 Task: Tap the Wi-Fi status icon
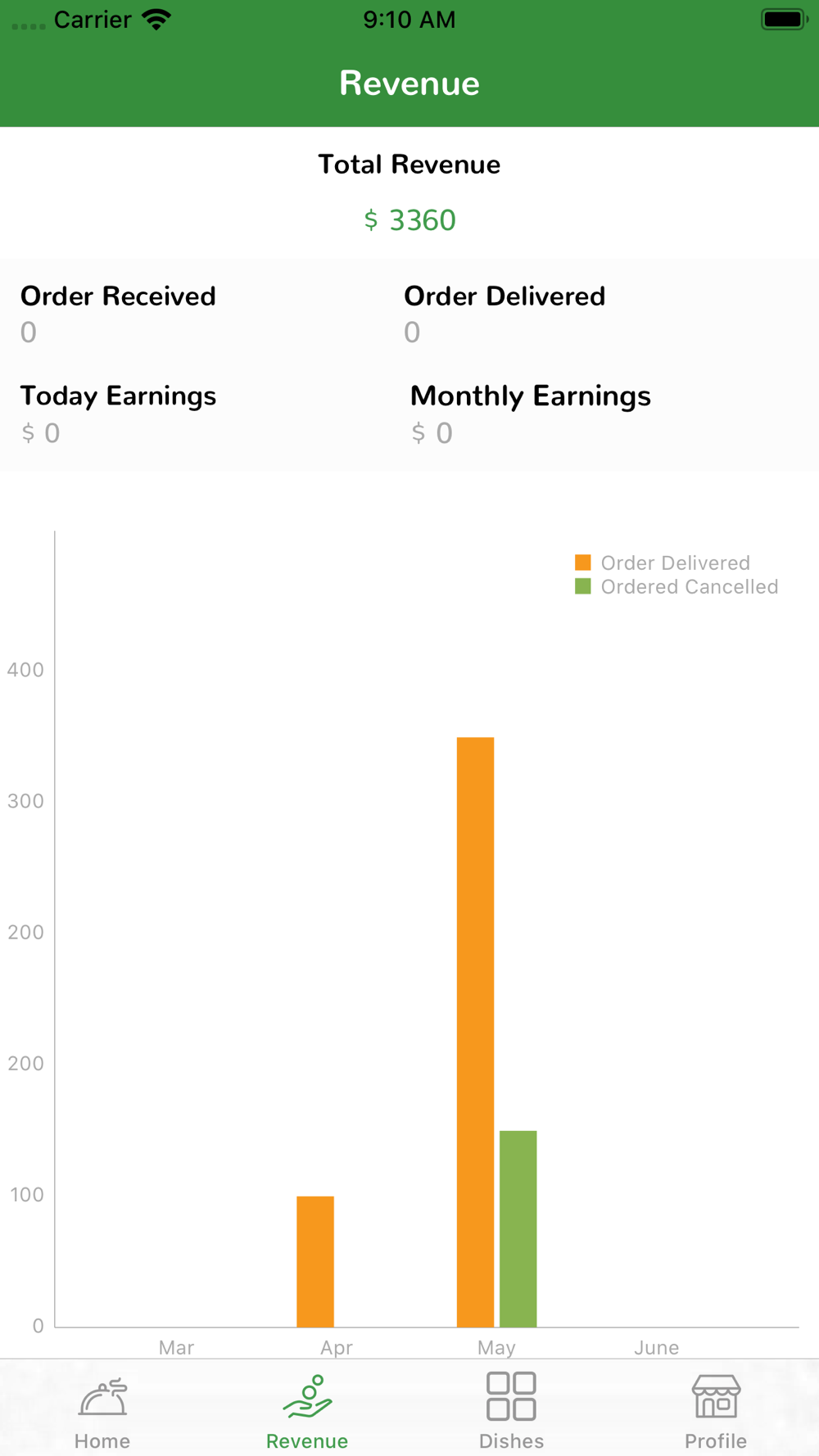pyautogui.click(x=156, y=20)
